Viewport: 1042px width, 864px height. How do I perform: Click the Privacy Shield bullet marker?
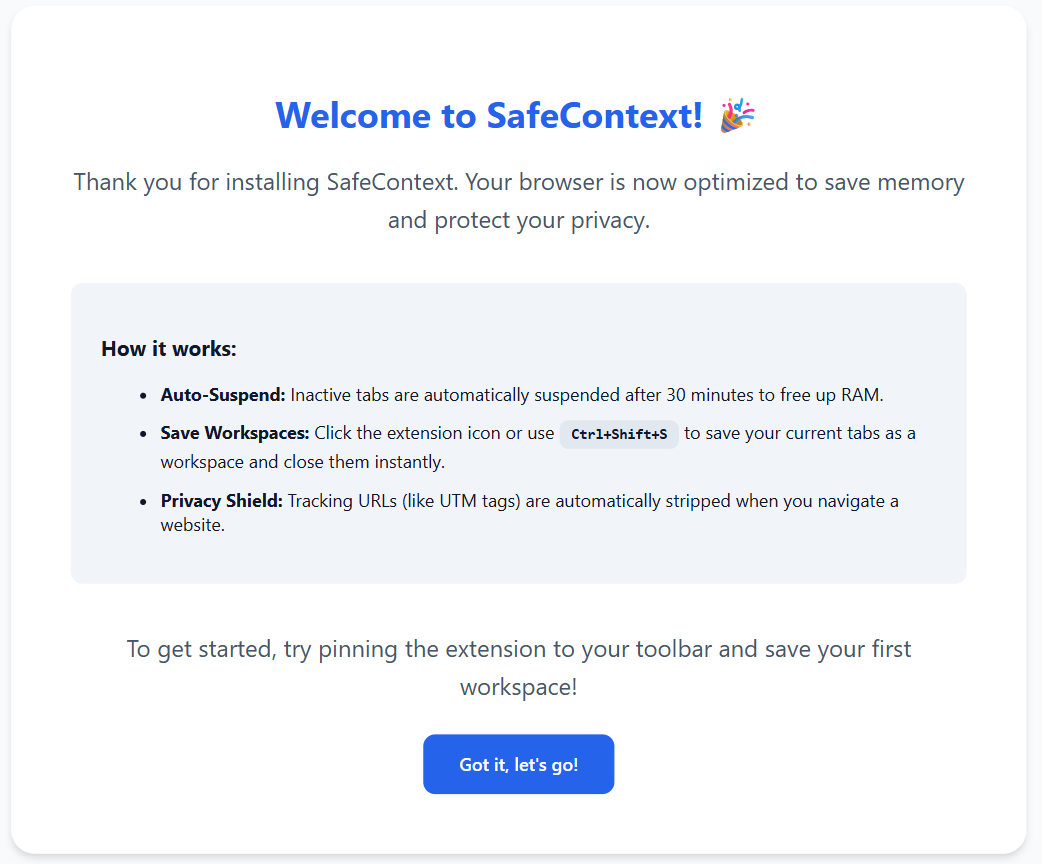[x=143, y=500]
